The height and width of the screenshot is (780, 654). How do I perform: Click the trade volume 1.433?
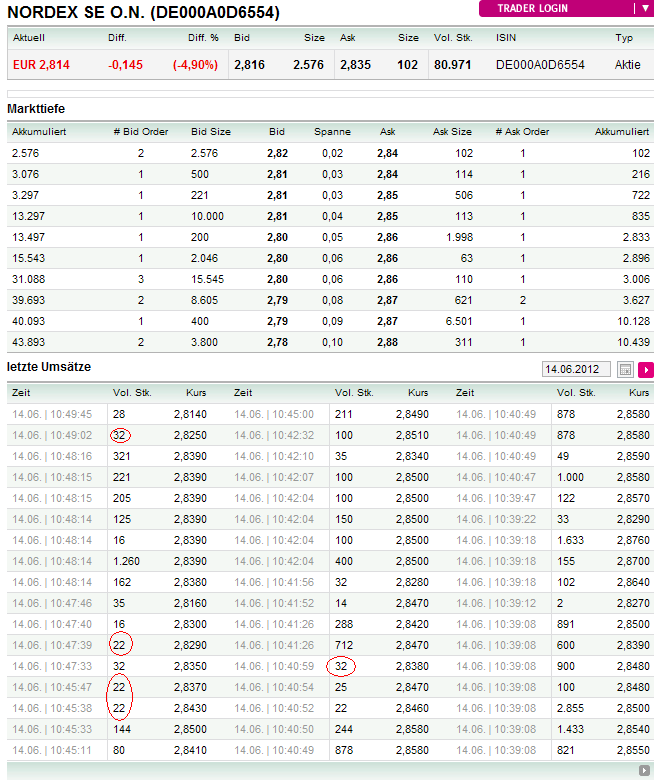coord(570,729)
